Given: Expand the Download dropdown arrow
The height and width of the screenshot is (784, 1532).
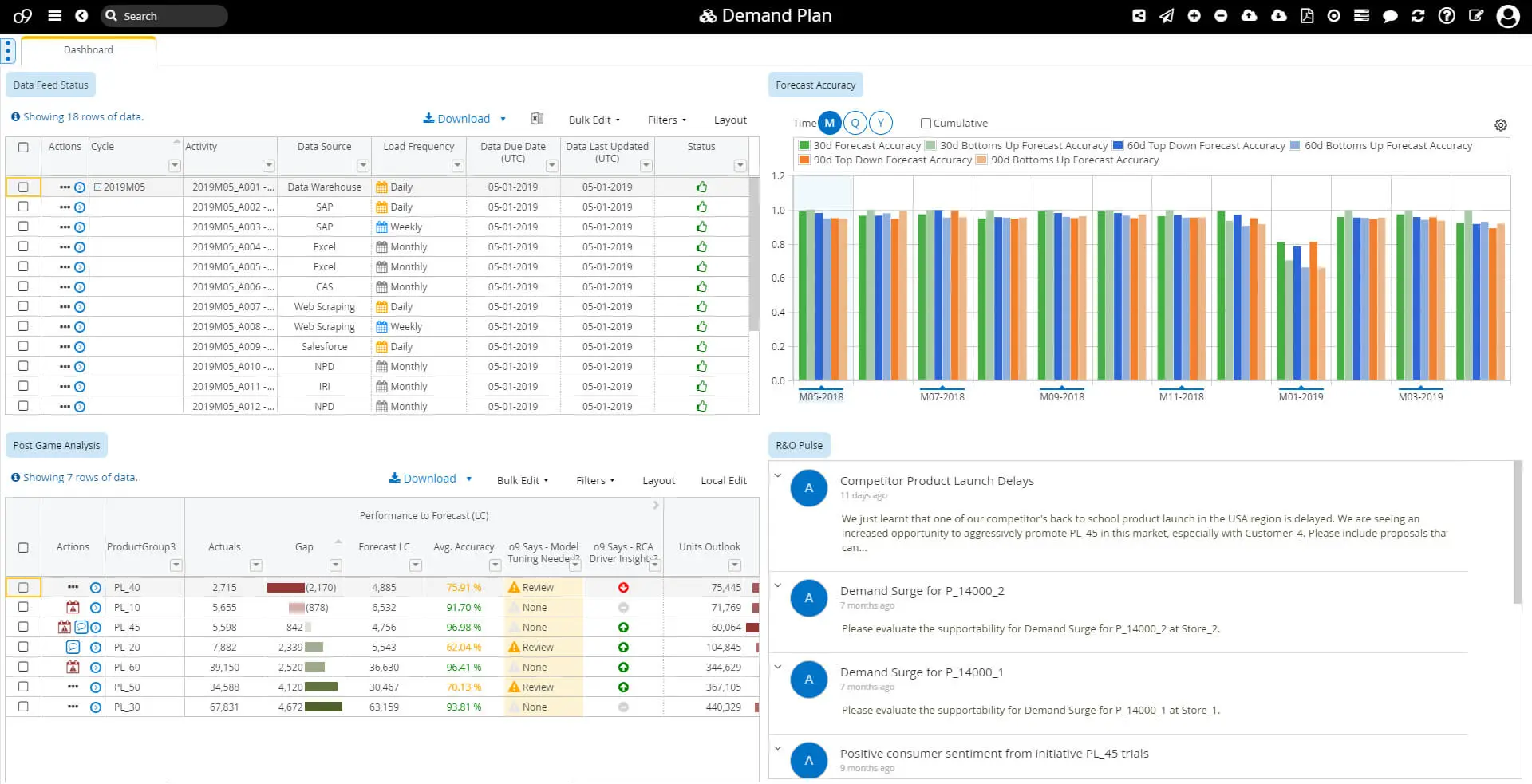Looking at the screenshot, I should (x=503, y=119).
